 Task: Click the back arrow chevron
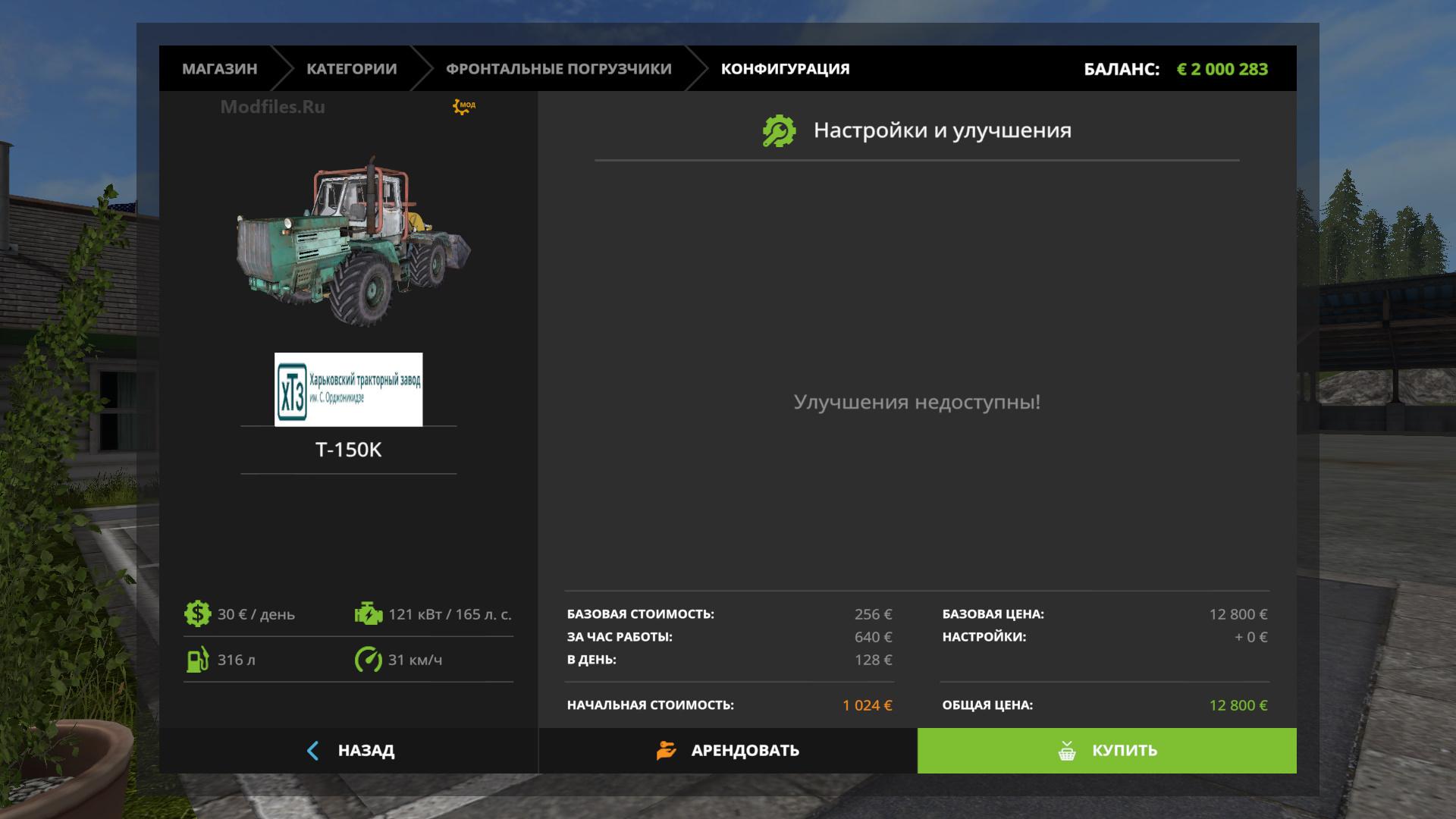pyautogui.click(x=312, y=751)
